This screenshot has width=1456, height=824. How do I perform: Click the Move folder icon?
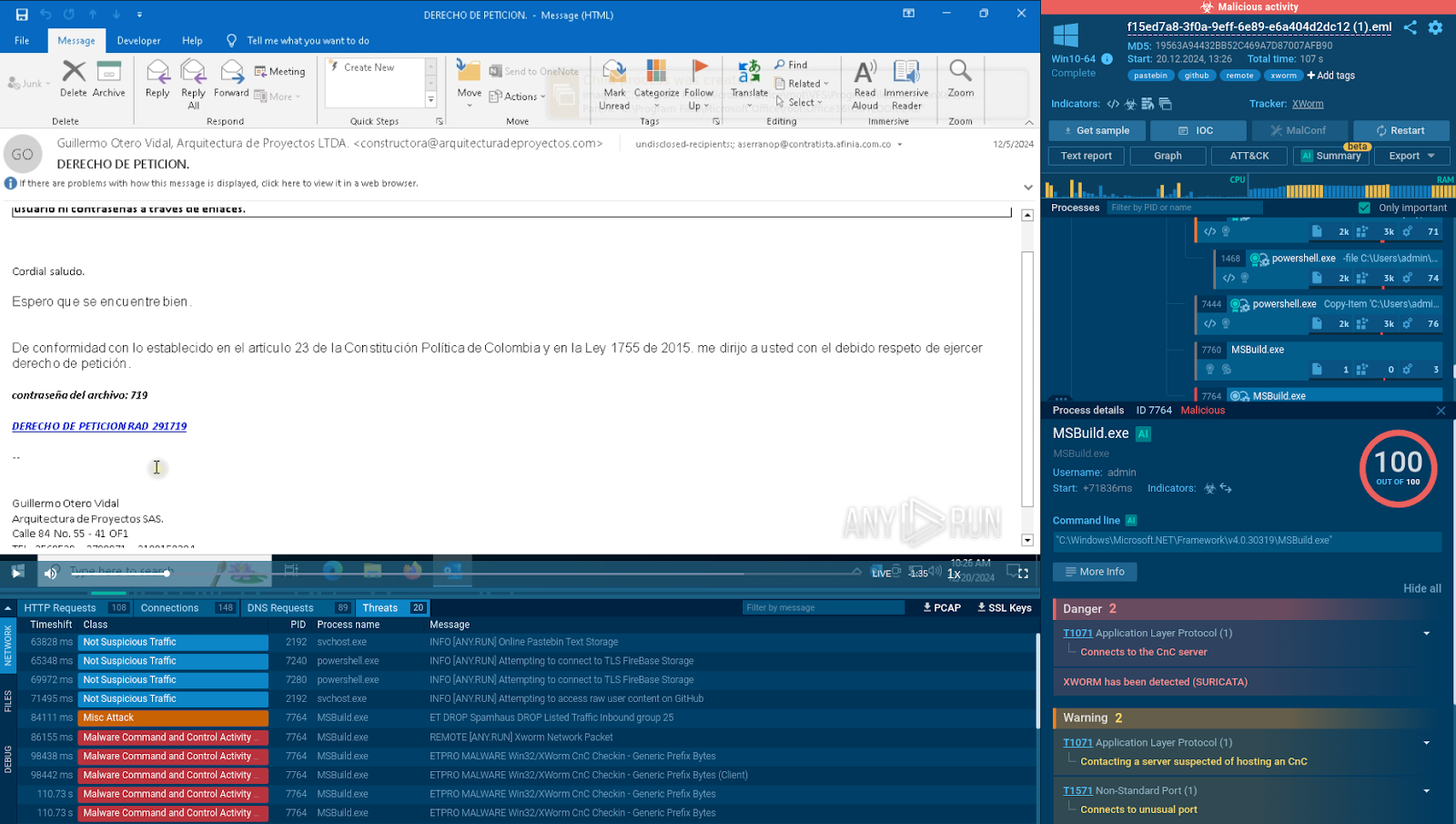coord(469,71)
